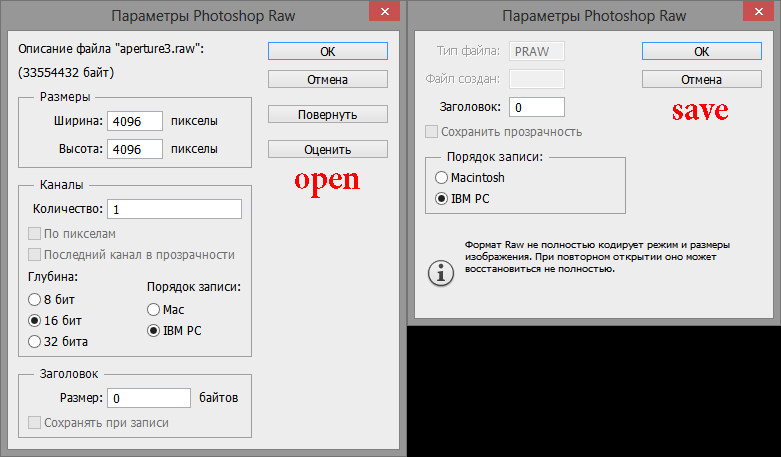Click the file description text "aperture3.raw"
The height and width of the screenshot is (457, 781).
click(x=111, y=49)
